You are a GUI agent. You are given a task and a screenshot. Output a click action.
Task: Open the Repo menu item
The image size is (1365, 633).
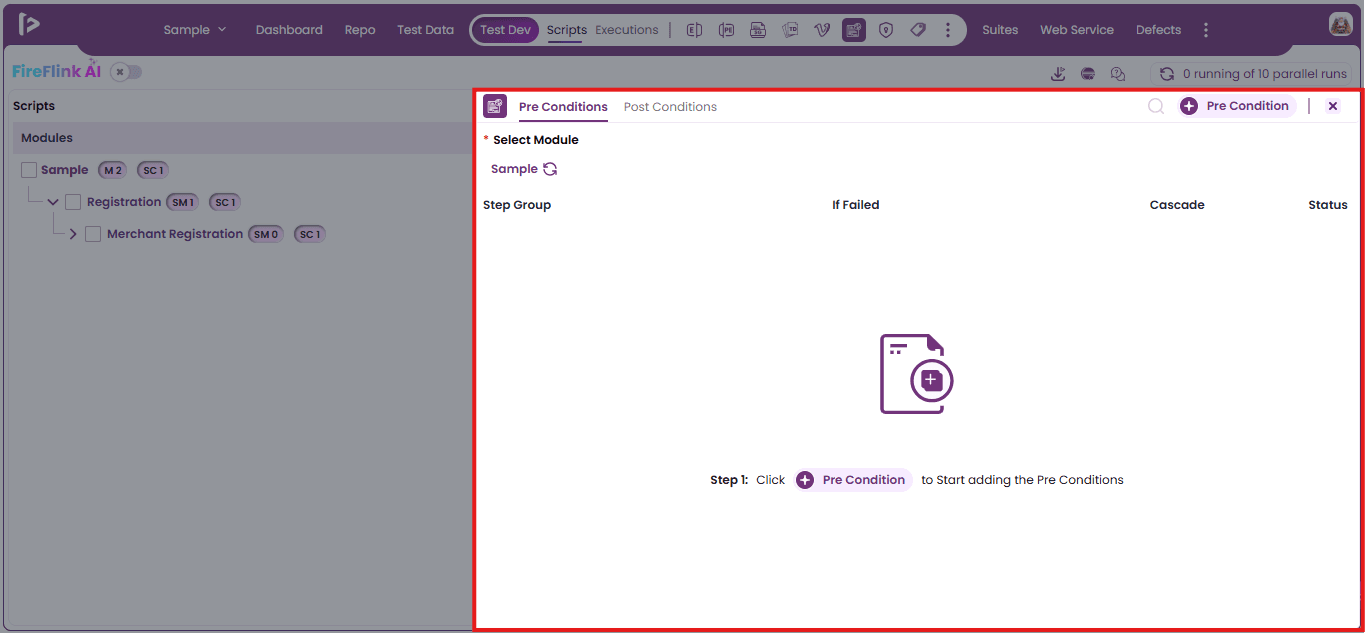point(360,30)
